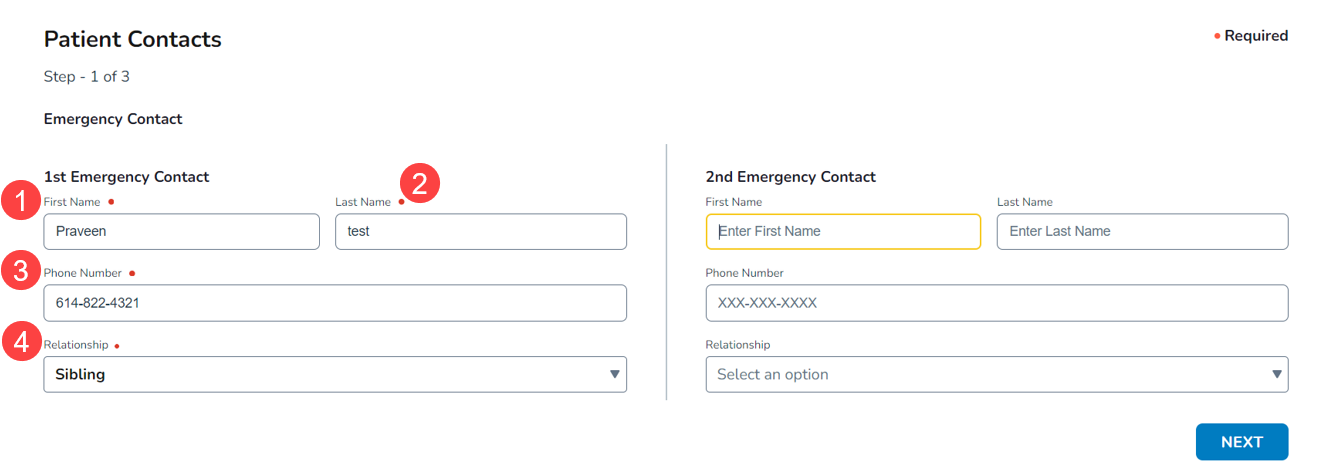Click the 'Phone Number' label under 2nd Emergency Contact

744,273
